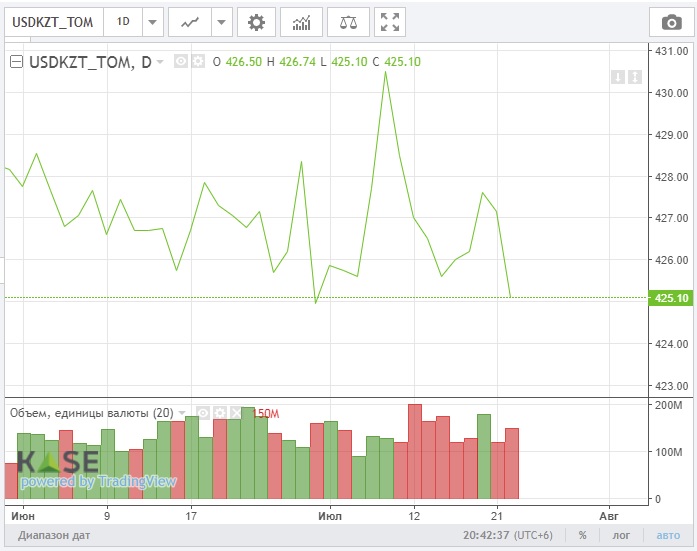Open the chart settings gear in the toolbar
The width and height of the screenshot is (697, 551).
(256, 22)
